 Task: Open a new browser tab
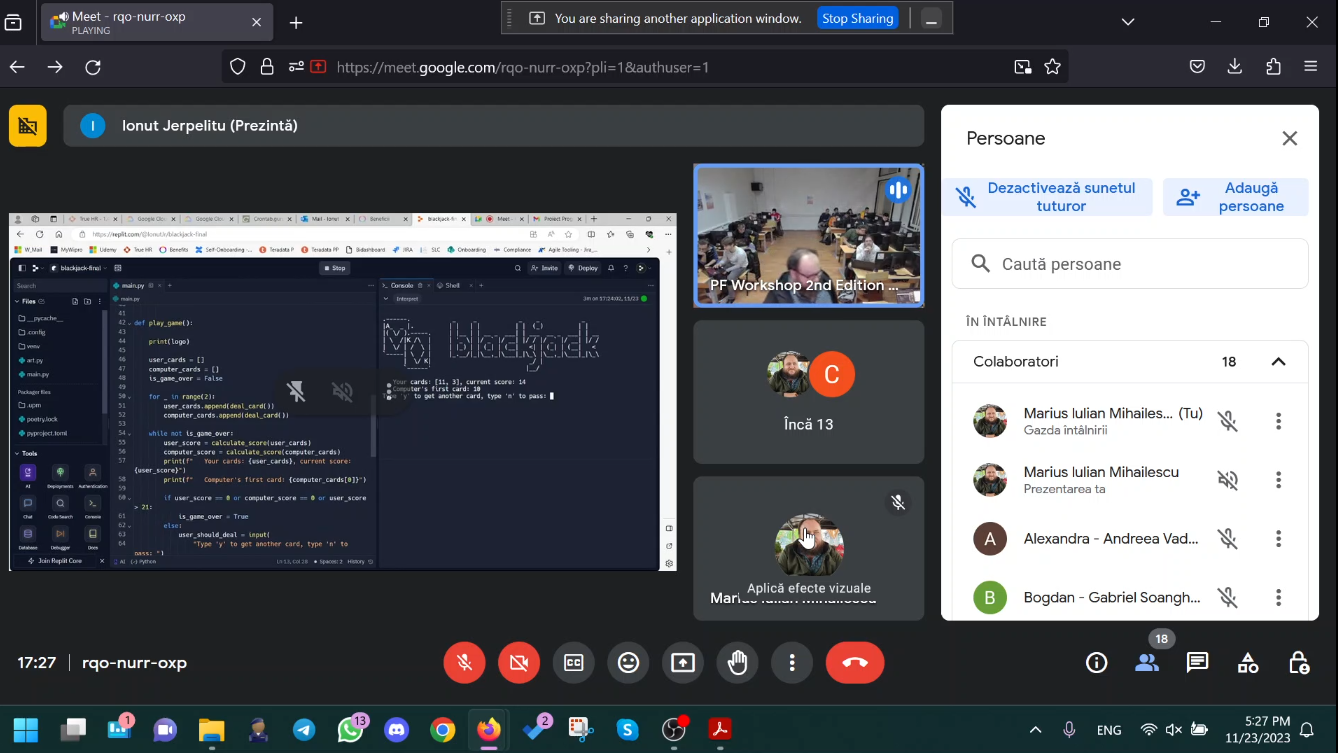296,23
